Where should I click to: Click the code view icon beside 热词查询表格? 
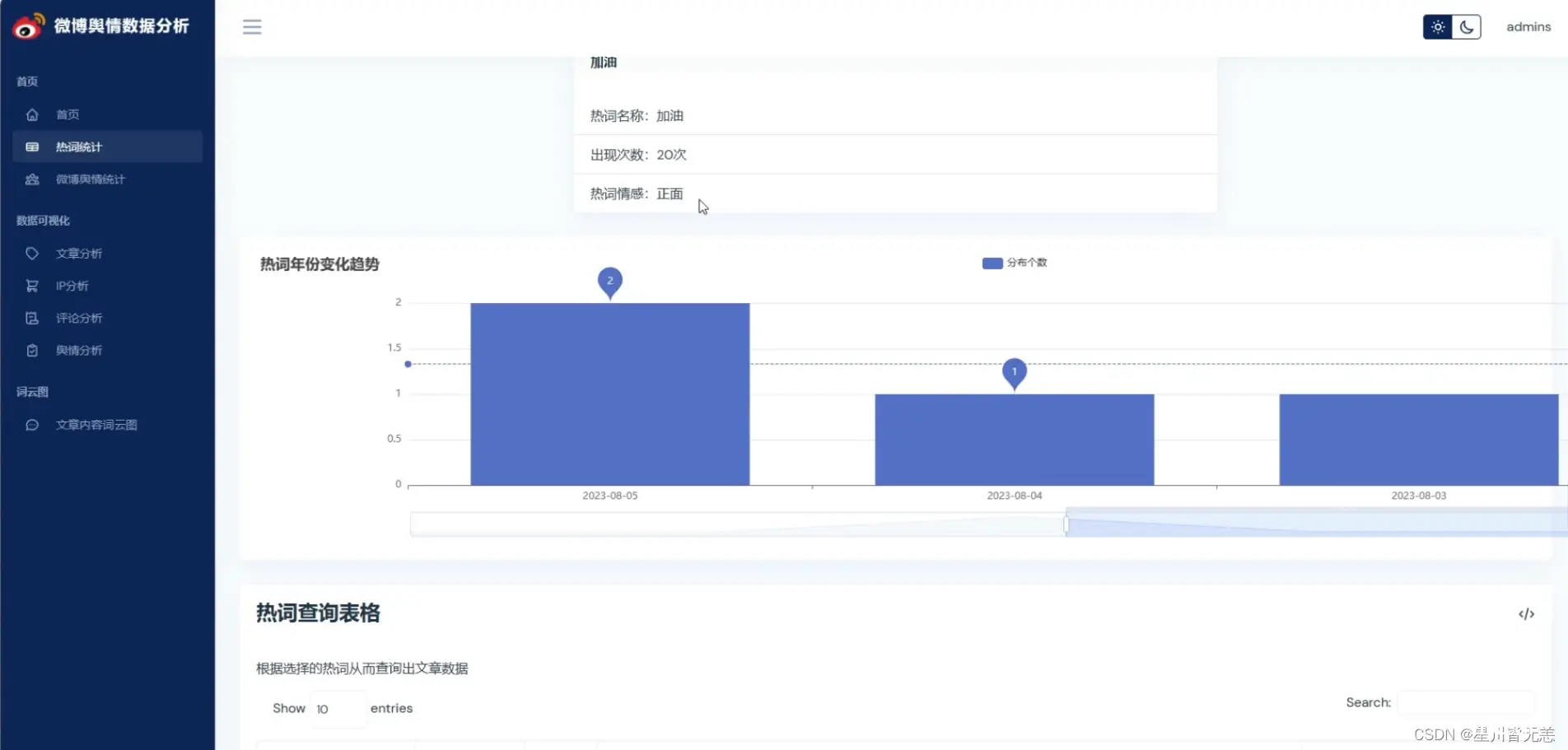tap(1526, 614)
